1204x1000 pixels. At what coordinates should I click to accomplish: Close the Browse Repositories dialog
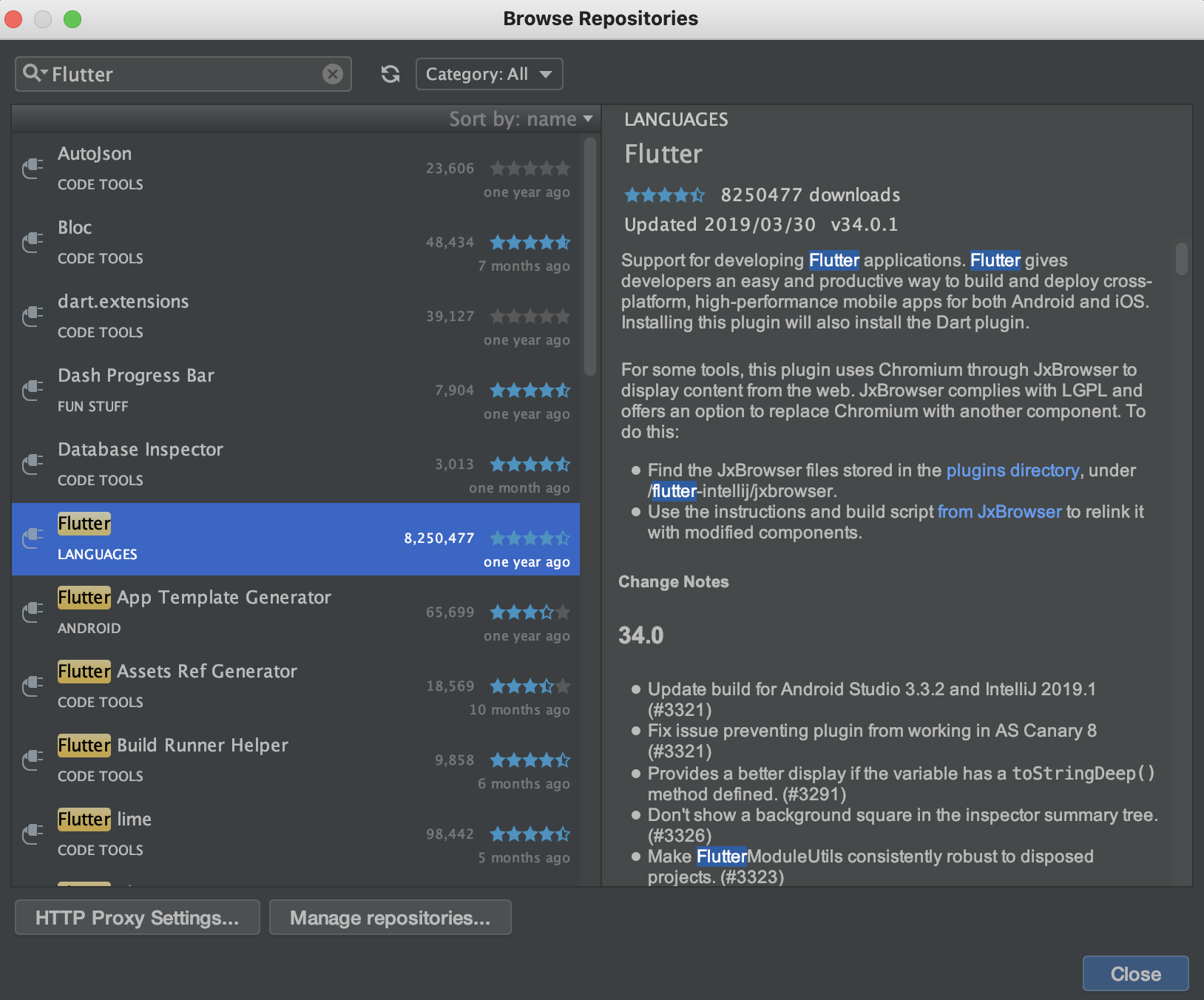(x=1136, y=973)
